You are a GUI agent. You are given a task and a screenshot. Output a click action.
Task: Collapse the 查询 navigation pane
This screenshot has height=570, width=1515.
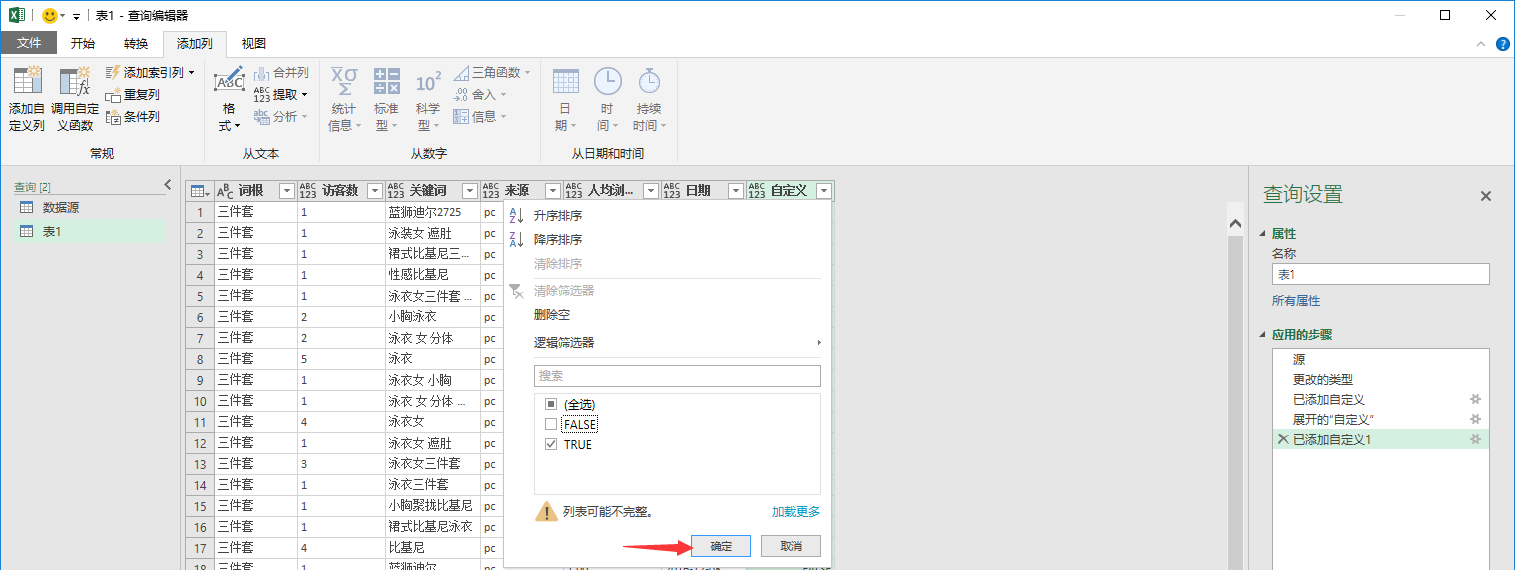(x=167, y=185)
